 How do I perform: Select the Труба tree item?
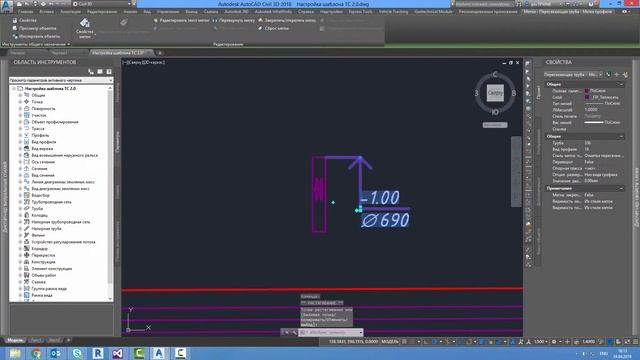coord(37,209)
